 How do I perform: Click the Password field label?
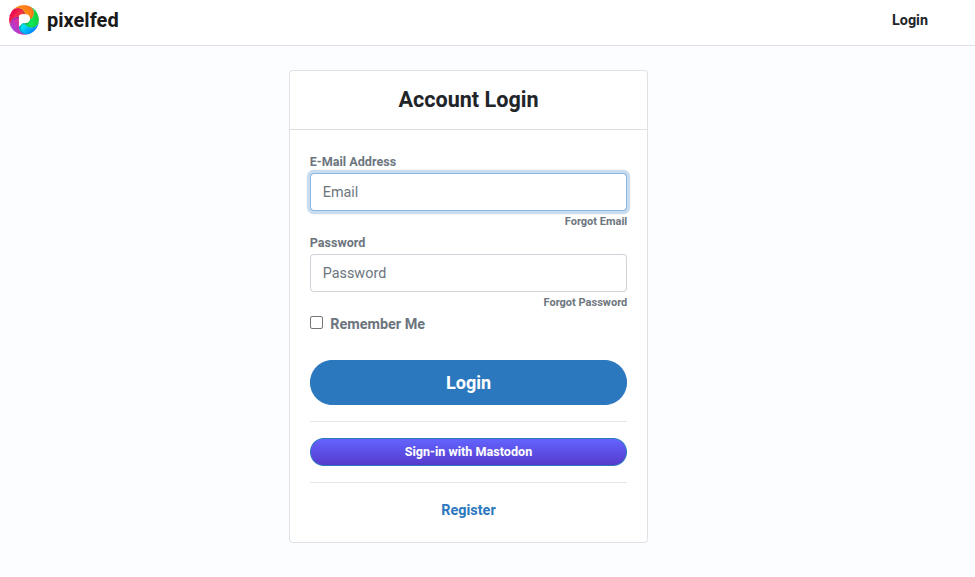pyautogui.click(x=337, y=243)
